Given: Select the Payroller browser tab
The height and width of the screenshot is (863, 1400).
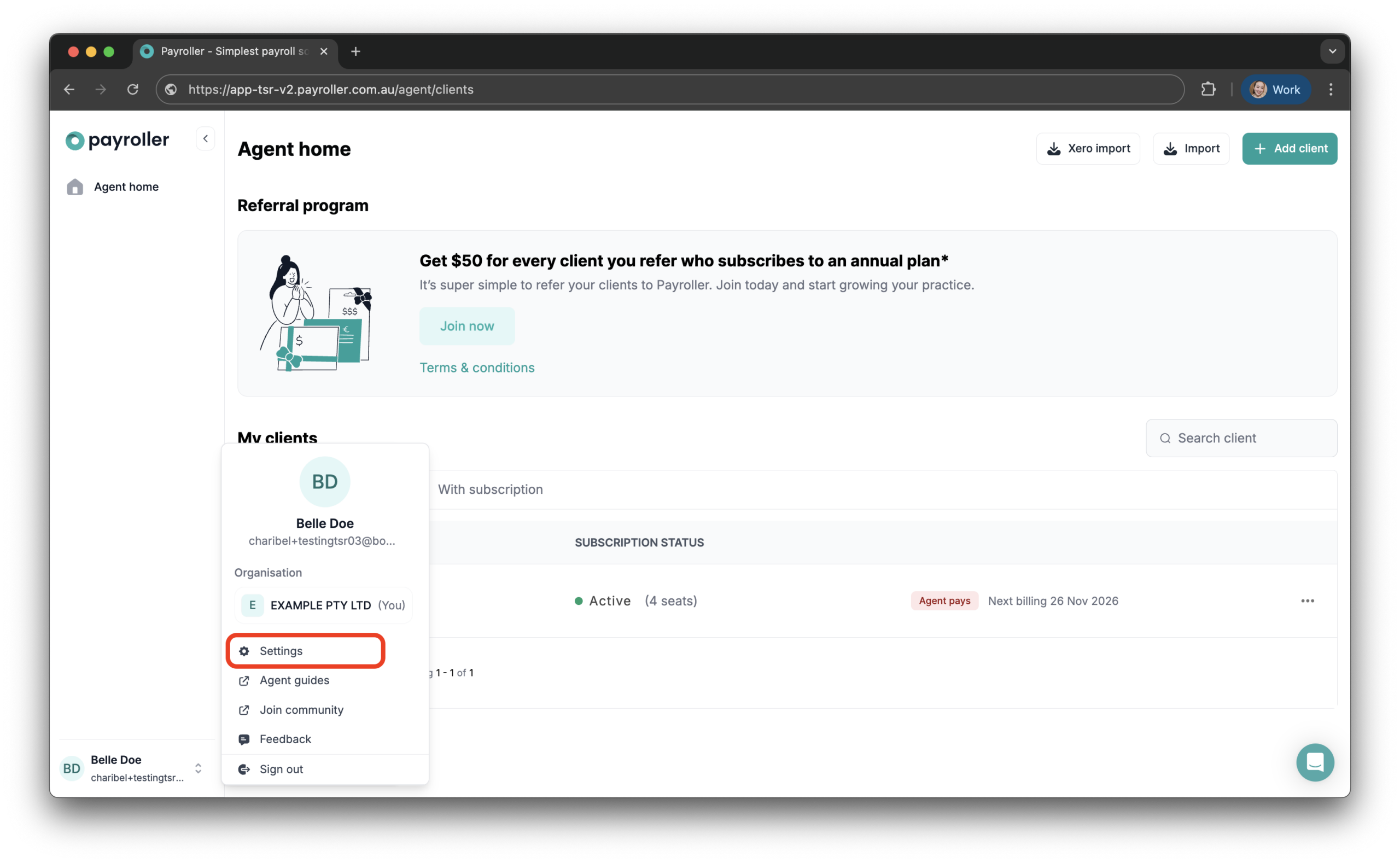Looking at the screenshot, I should [x=236, y=51].
